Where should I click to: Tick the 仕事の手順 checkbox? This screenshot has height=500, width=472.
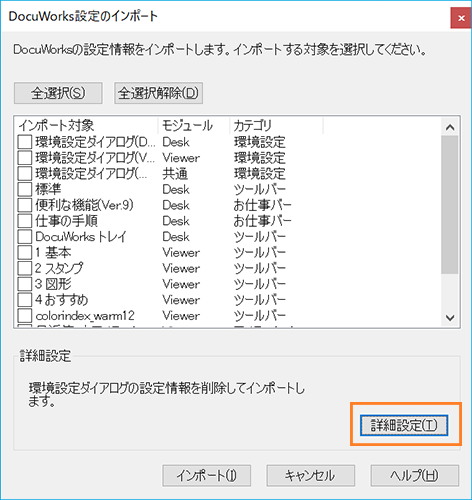(25, 221)
